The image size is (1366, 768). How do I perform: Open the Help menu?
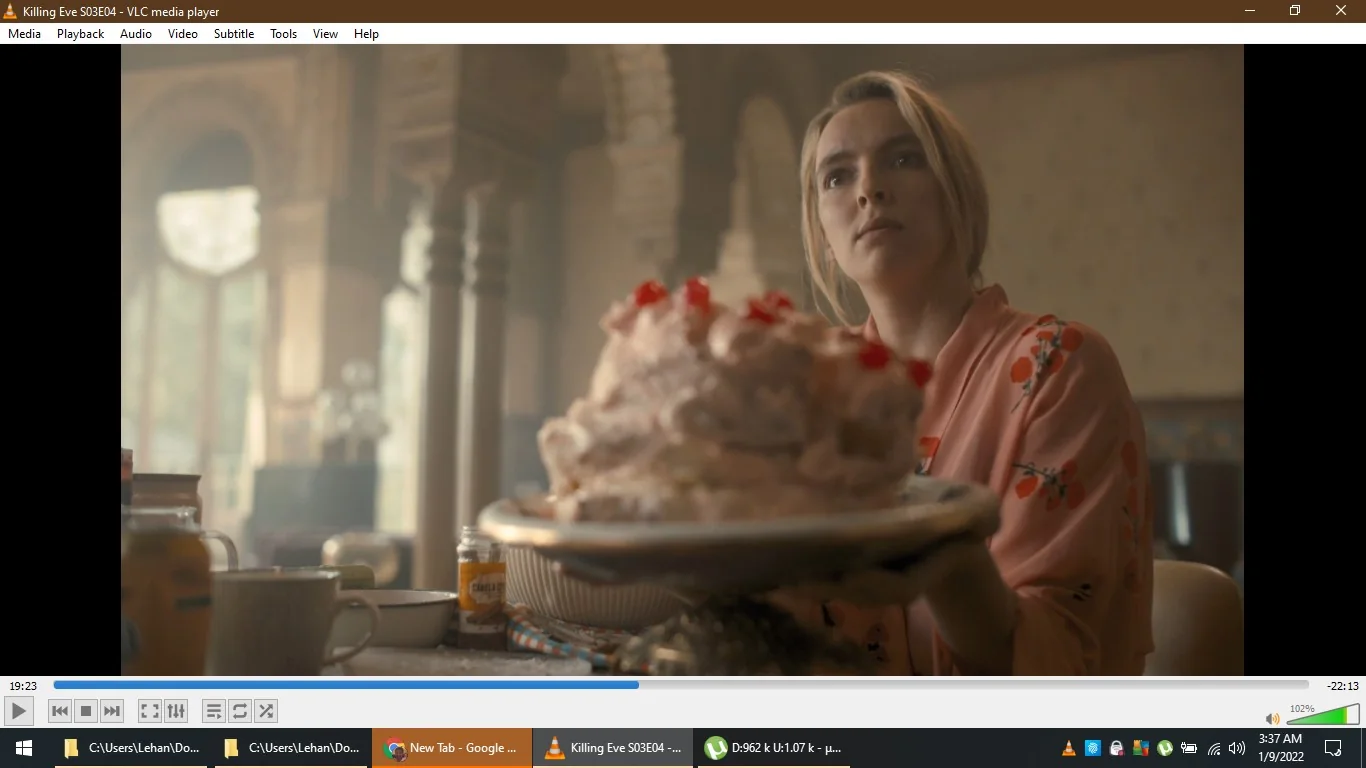click(x=366, y=33)
